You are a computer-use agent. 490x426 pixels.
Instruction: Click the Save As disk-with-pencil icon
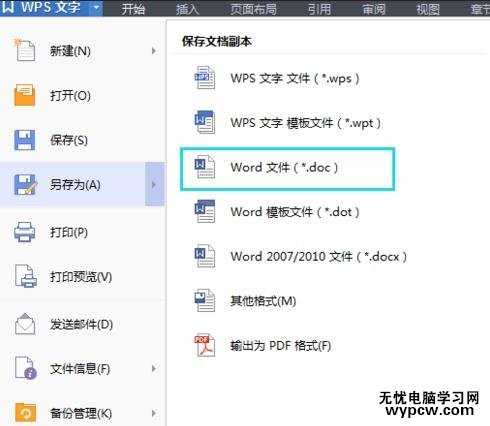click(25, 184)
